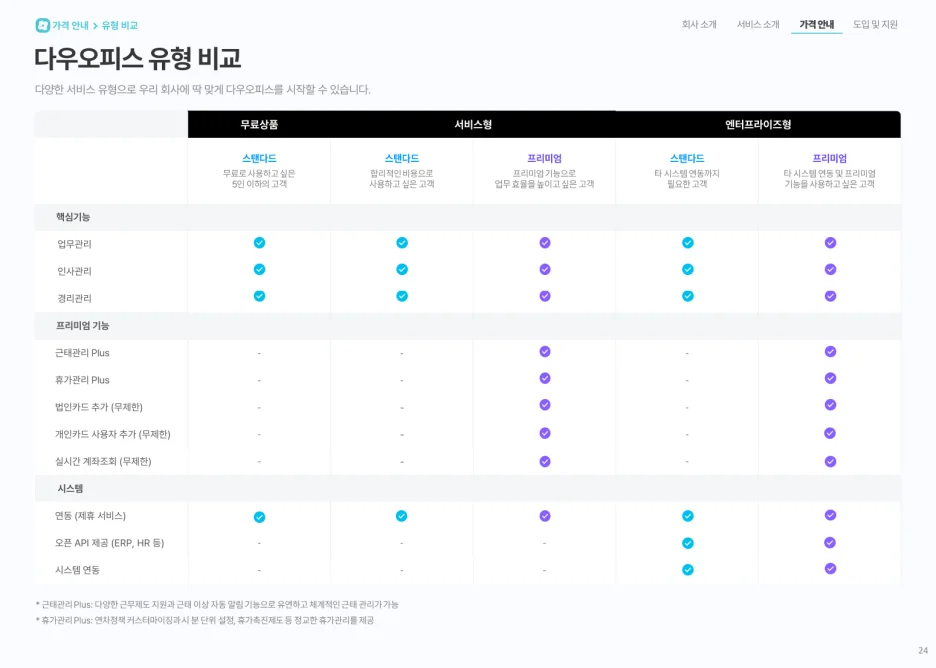Click the check for 실시간 계좌조회 under 서비스형 프리미엄

[544, 460]
